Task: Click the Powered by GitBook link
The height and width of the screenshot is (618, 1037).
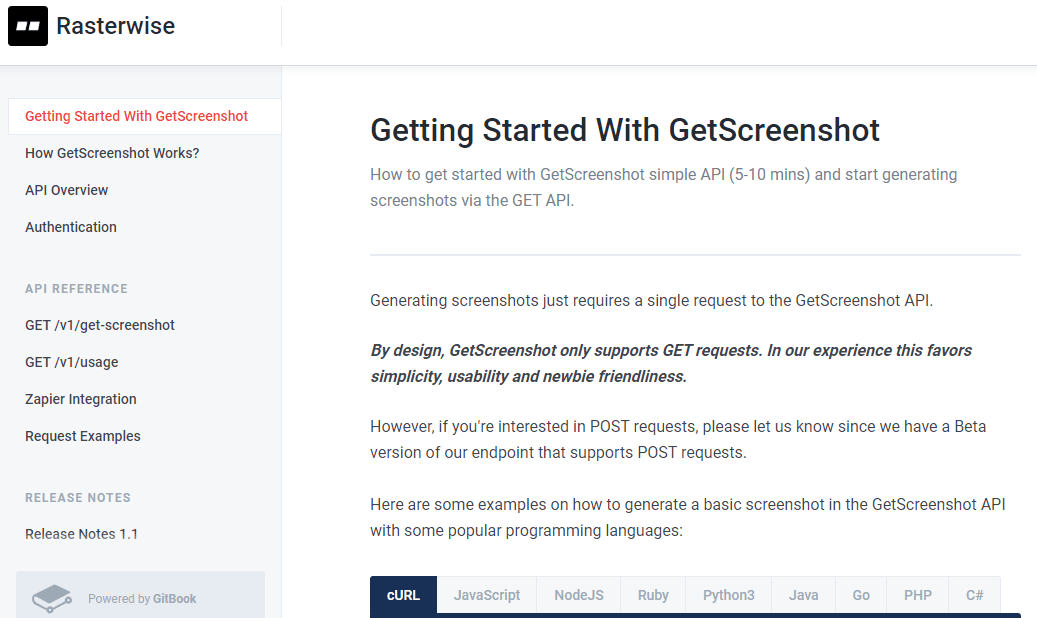Action: [140, 595]
